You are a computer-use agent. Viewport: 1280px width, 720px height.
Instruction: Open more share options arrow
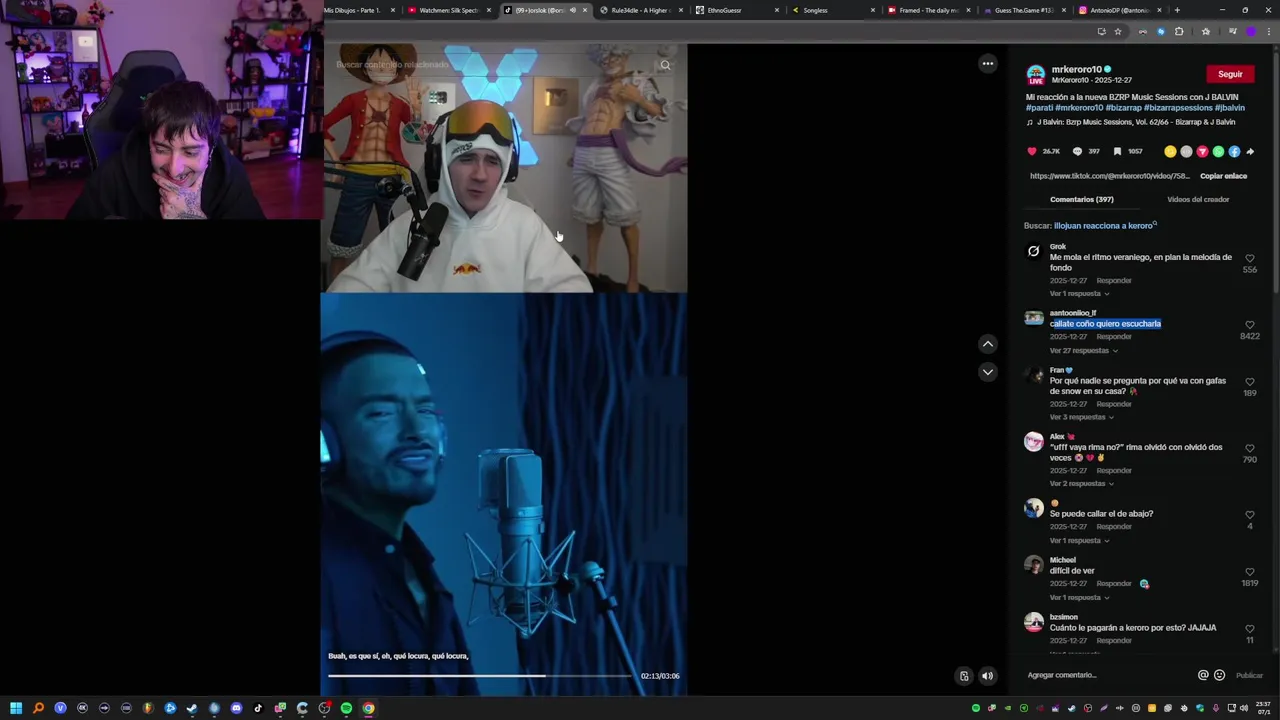coord(1250,152)
